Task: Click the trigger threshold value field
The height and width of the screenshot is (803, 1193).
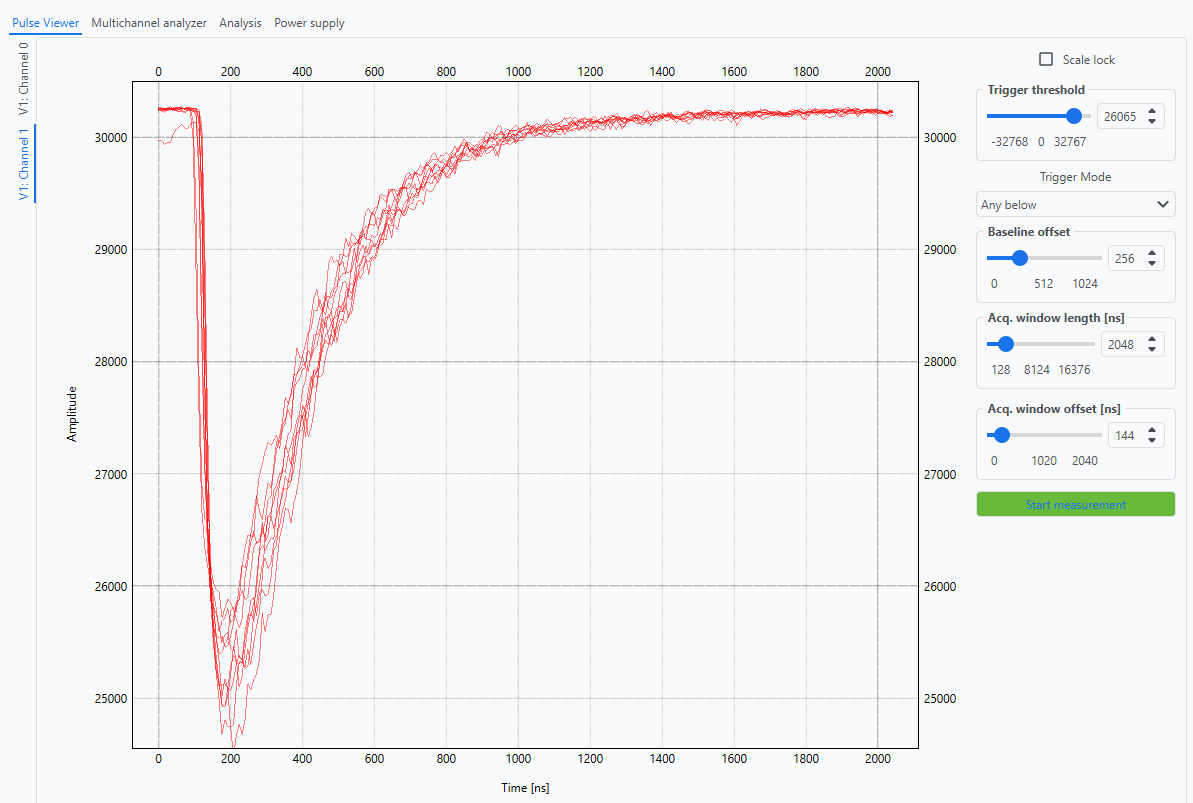Action: pos(1120,117)
